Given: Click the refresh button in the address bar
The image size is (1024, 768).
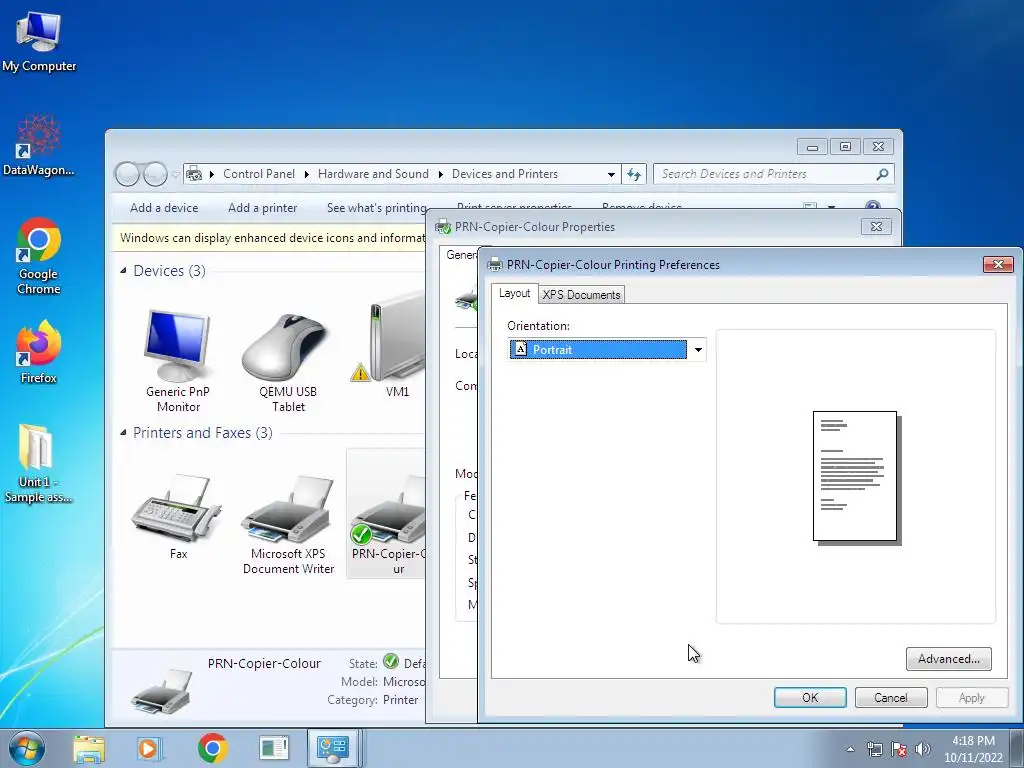Looking at the screenshot, I should (633, 174).
